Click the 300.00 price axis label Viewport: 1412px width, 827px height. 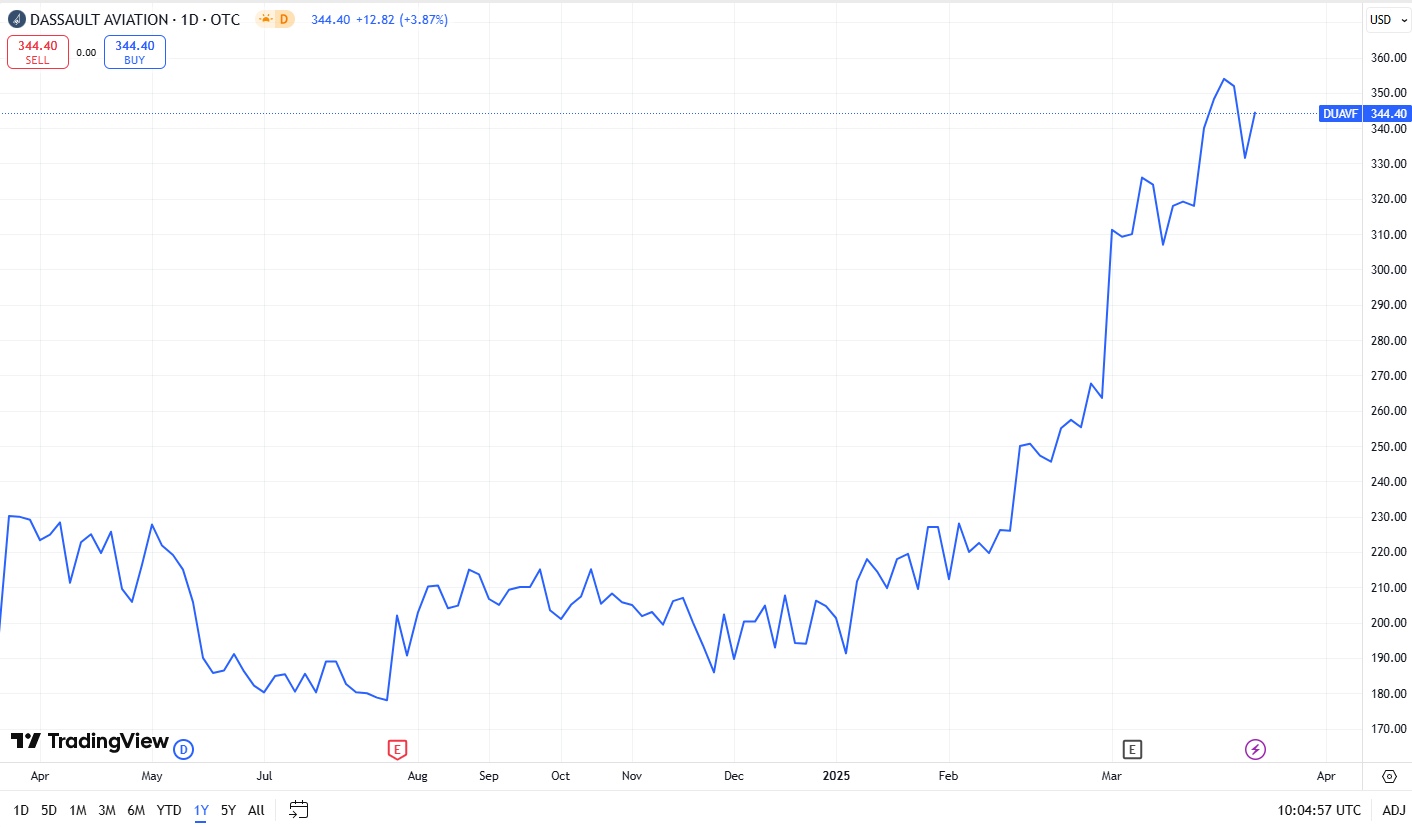[1389, 270]
